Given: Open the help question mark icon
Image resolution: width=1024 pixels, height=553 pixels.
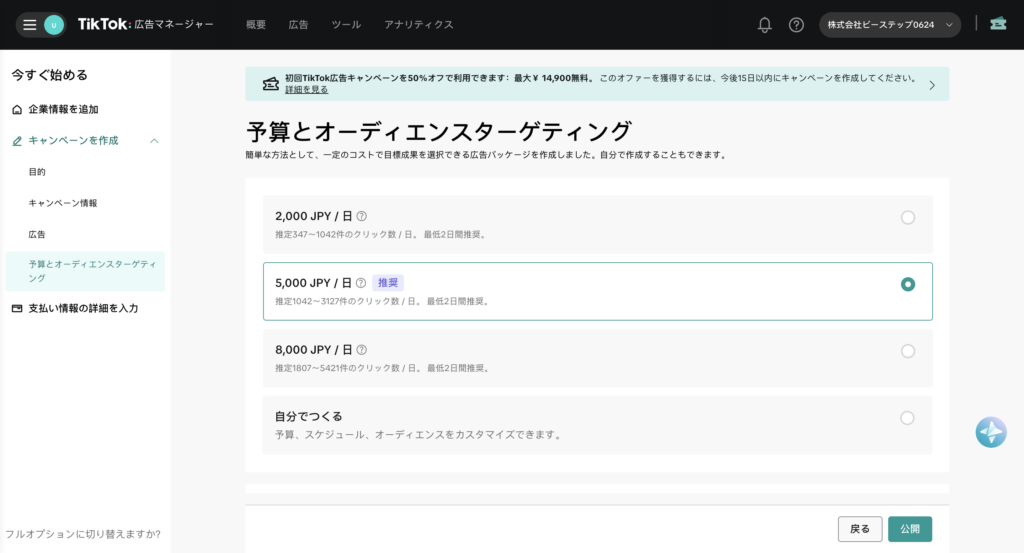Looking at the screenshot, I should [796, 25].
